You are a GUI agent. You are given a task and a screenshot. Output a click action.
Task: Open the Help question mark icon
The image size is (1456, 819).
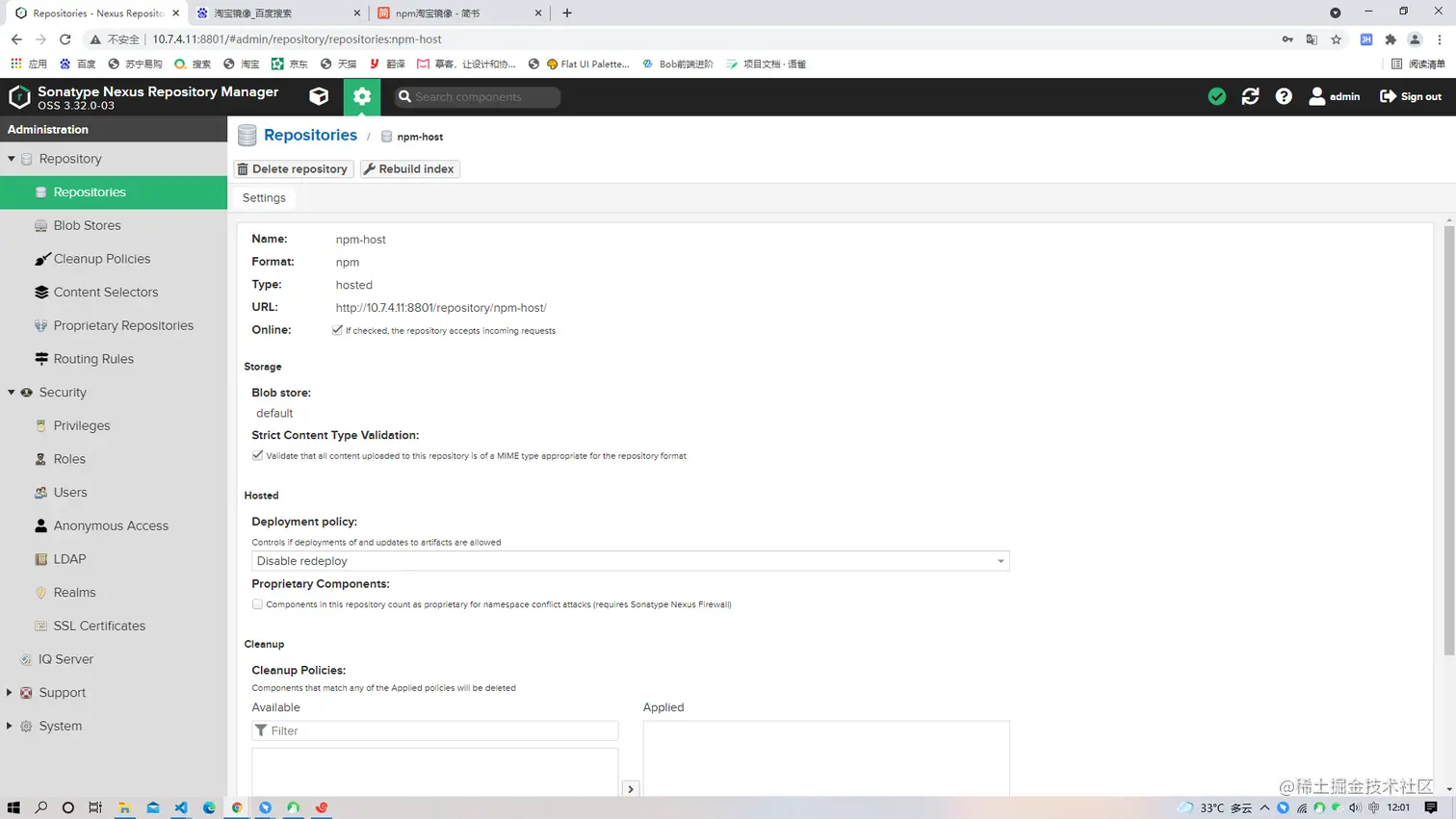tap(1284, 96)
